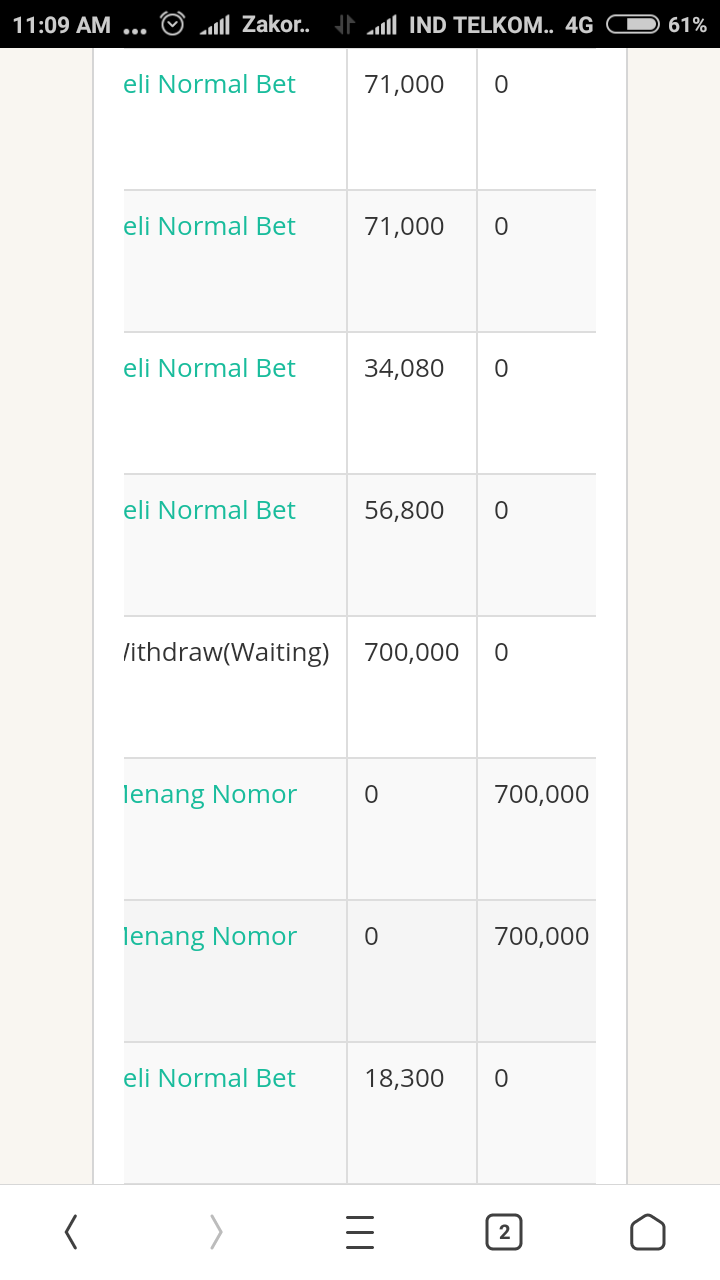Open Beli Normal Bet link in 18,300 row
720x1280 pixels.
coord(210,1078)
